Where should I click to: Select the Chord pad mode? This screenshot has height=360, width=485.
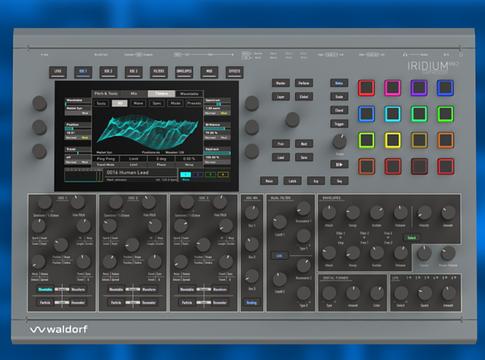click(339, 110)
